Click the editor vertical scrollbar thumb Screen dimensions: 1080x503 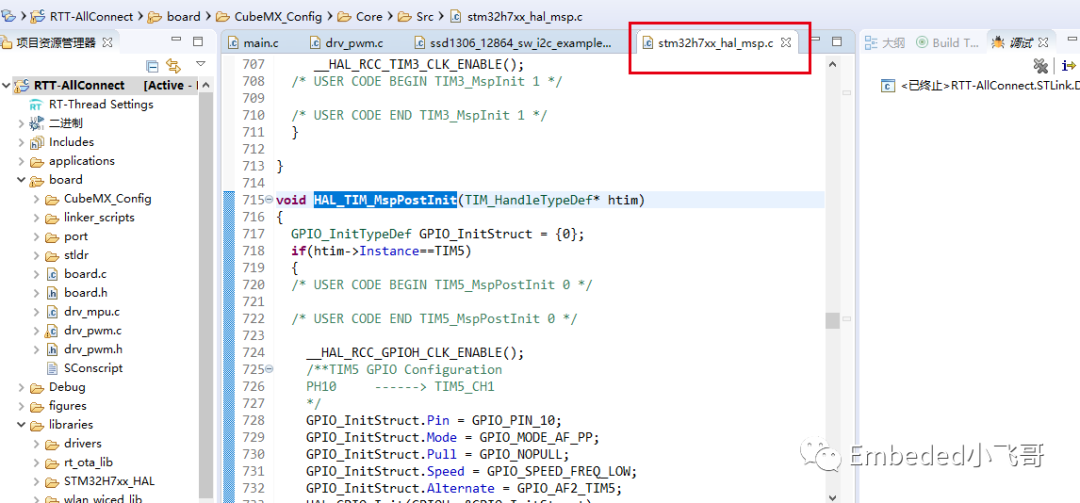832,320
